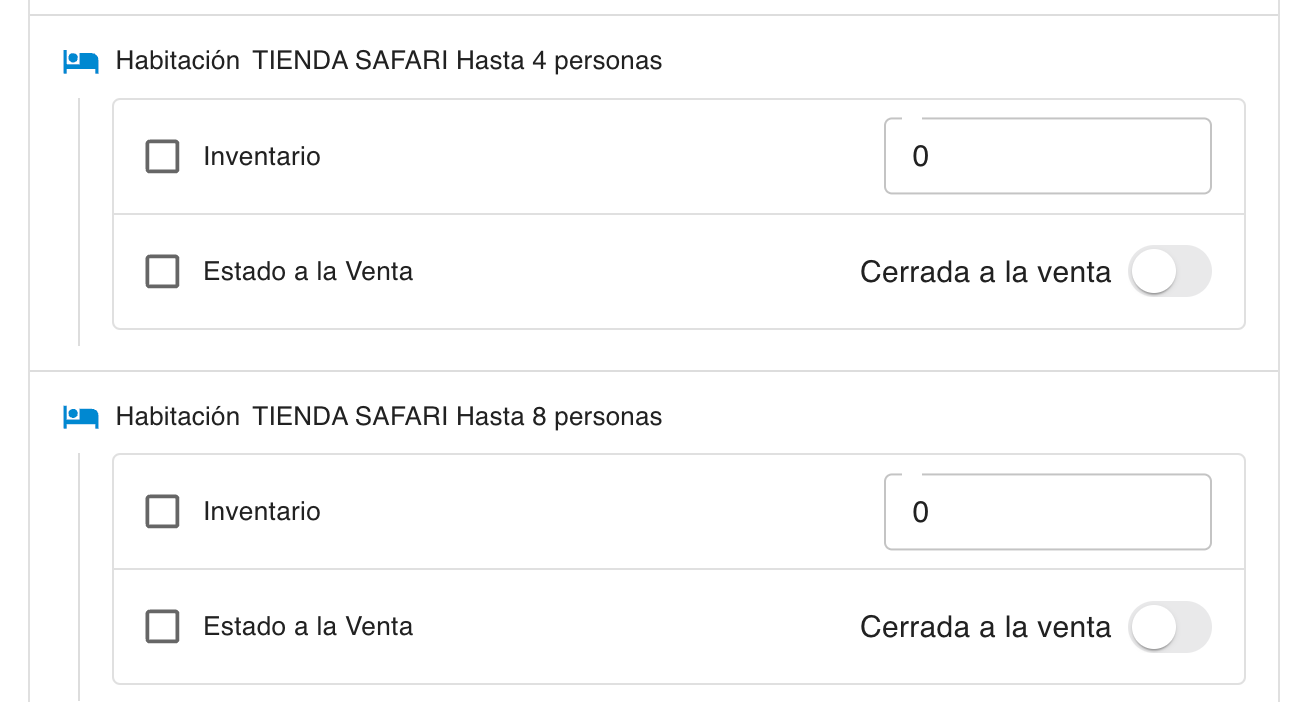Image resolution: width=1292 pixels, height=702 pixels.
Task: Click the Inventario label in the second room card
Action: 261,511
